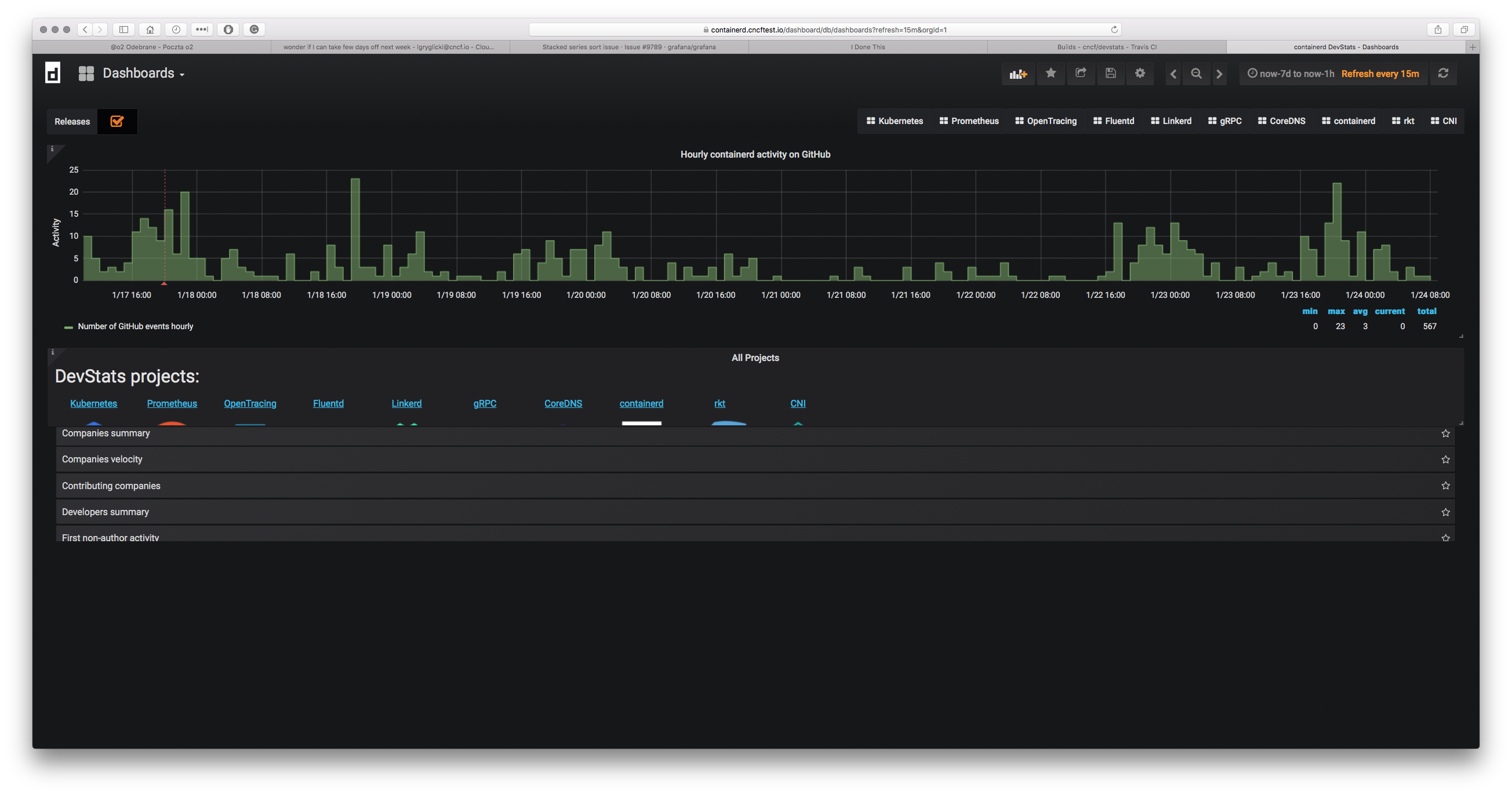Star the dashboard using the favorite icon
1512x795 pixels.
tap(1051, 74)
